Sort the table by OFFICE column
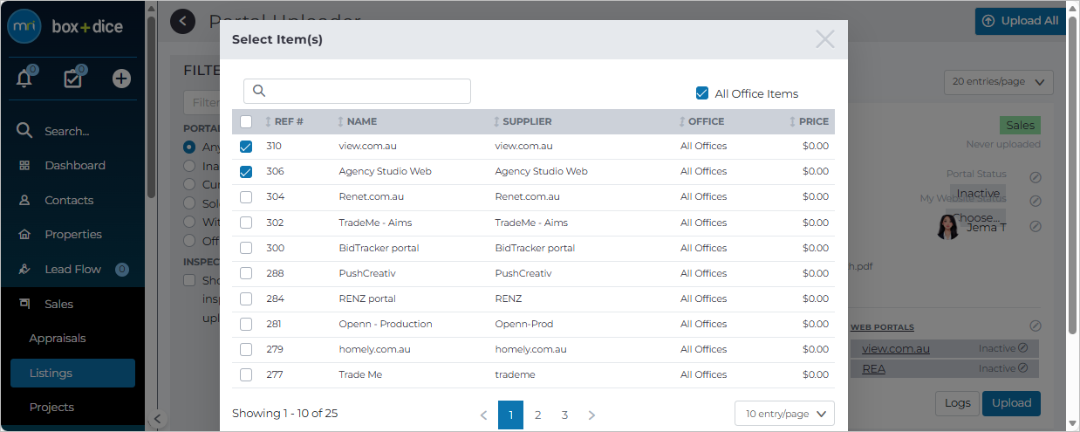The height and width of the screenshot is (432, 1080). pyautogui.click(x=701, y=121)
